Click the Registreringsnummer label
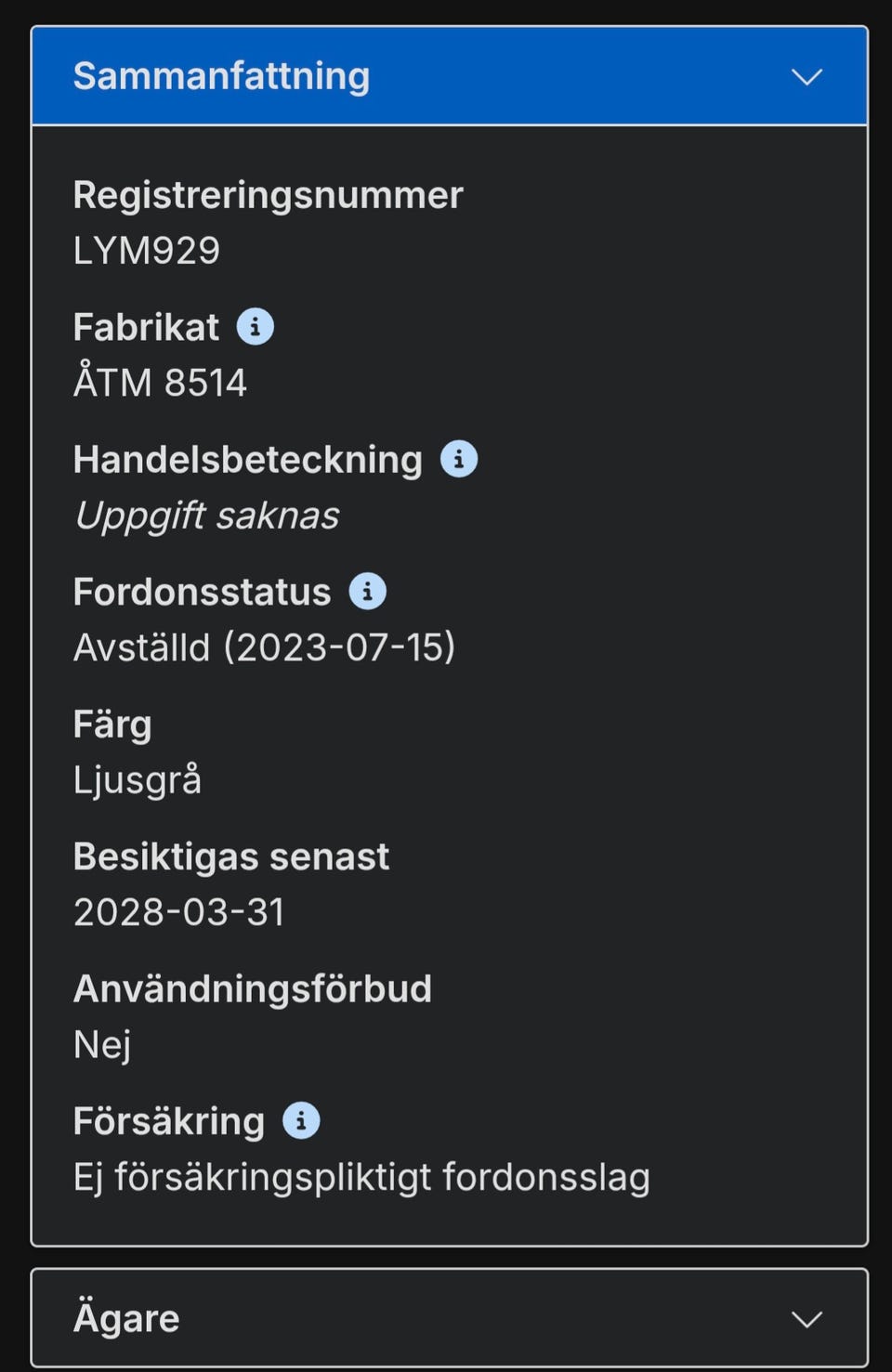The height and width of the screenshot is (1372, 892). pyautogui.click(x=268, y=195)
